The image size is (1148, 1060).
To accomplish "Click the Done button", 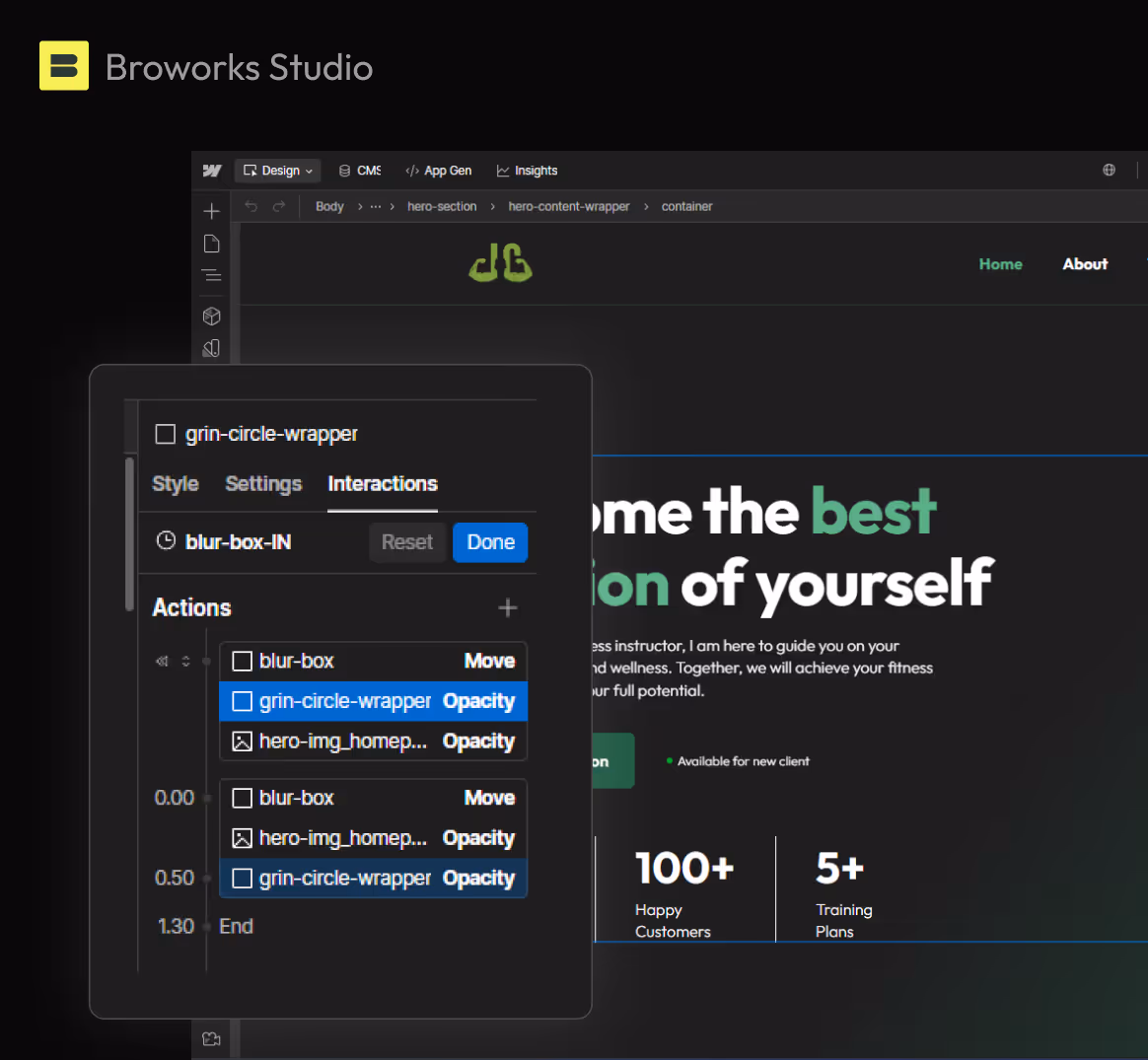I will (x=490, y=541).
